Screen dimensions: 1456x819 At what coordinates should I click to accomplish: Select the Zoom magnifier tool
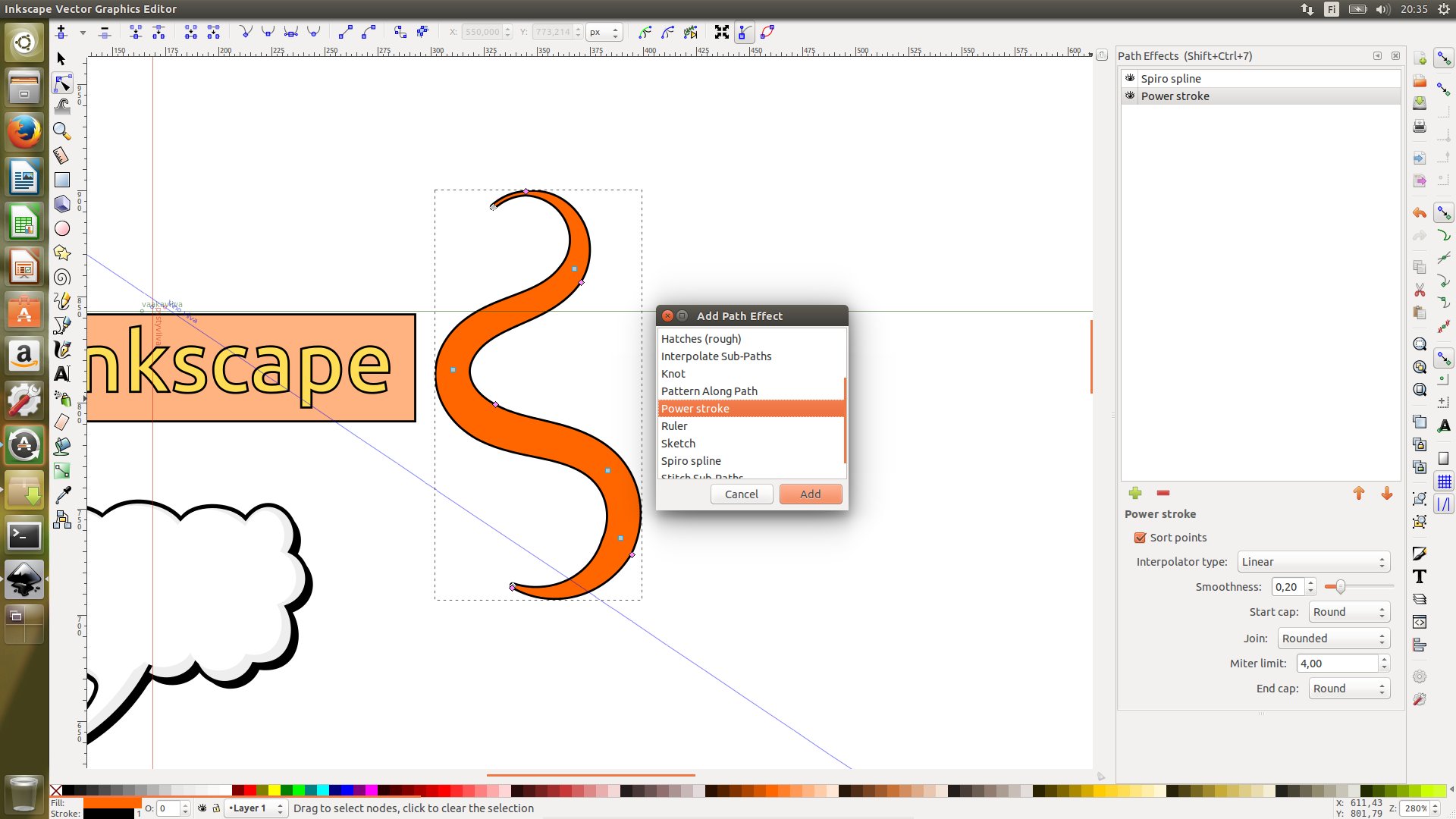[62, 131]
